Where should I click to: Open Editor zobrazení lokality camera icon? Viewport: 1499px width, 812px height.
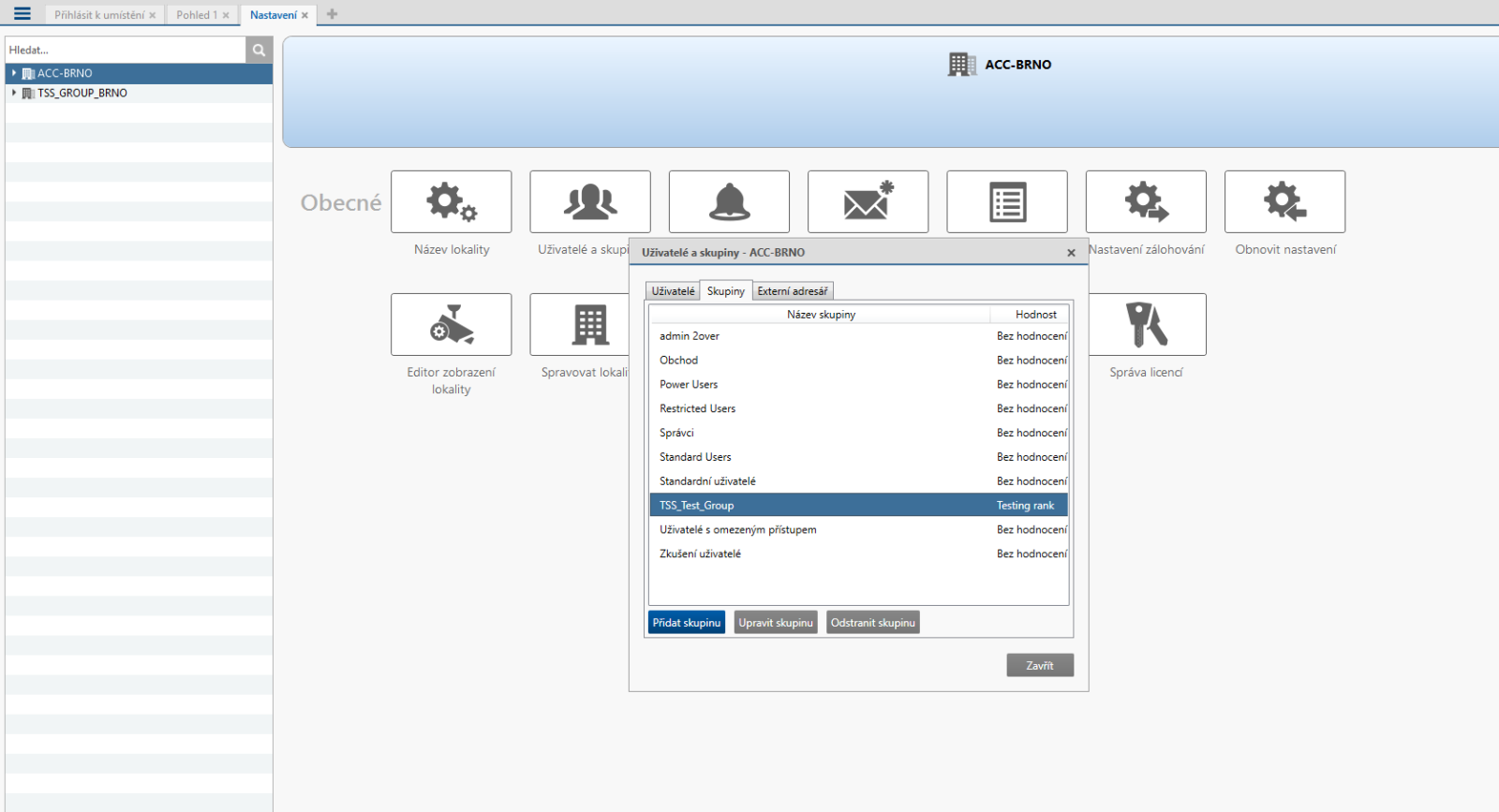click(x=451, y=324)
